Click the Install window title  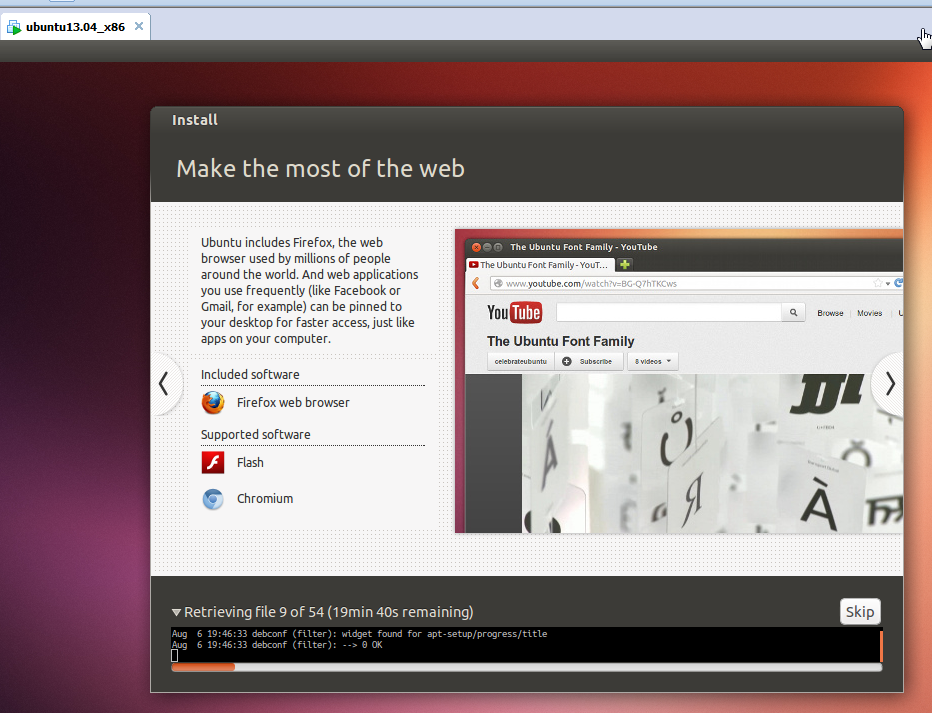(195, 120)
